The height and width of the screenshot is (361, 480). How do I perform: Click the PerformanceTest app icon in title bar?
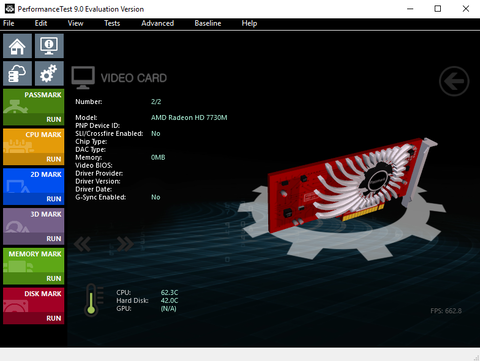(x=10, y=9)
